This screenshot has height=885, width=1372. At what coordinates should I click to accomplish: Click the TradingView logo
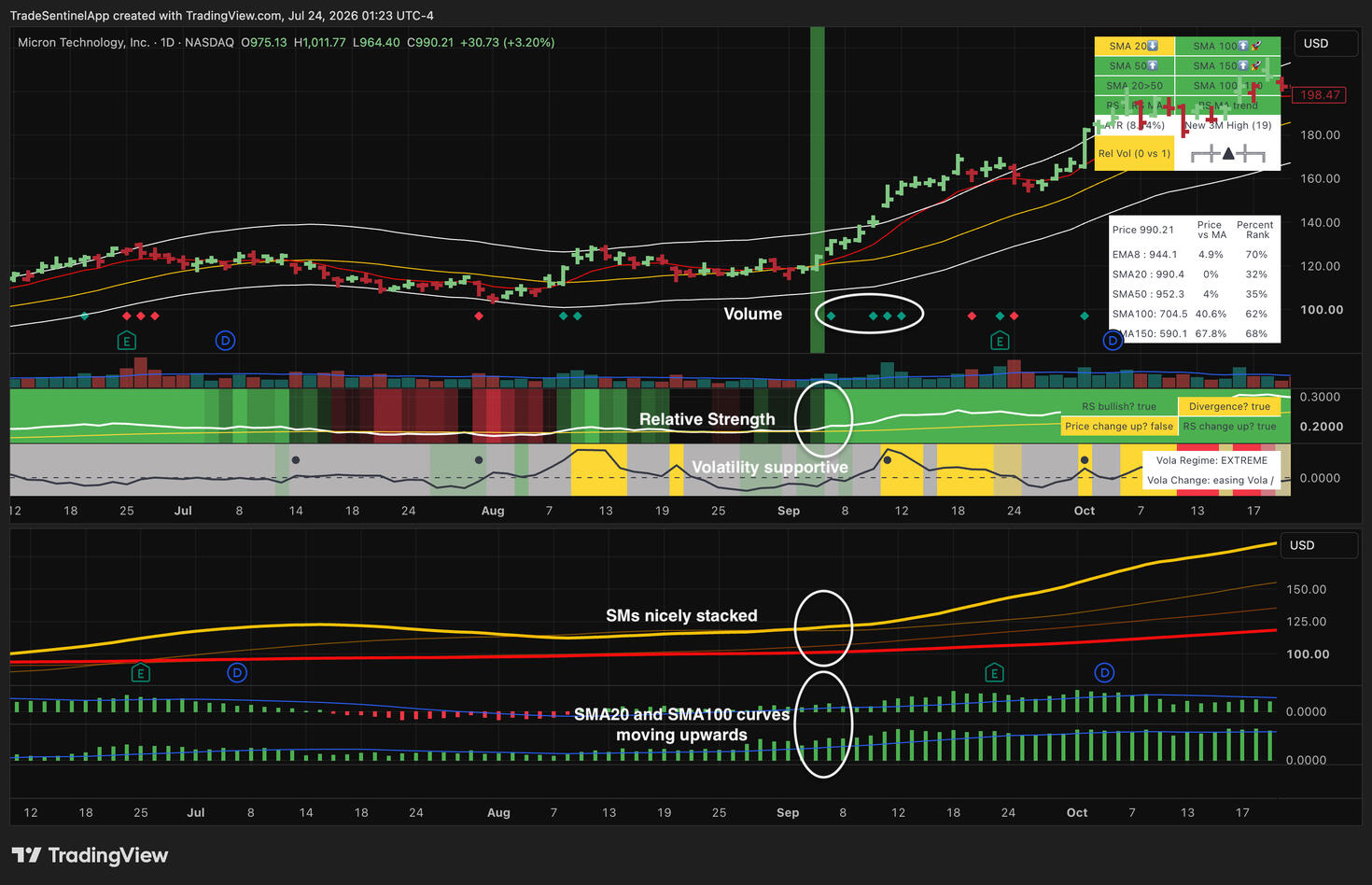click(x=90, y=855)
